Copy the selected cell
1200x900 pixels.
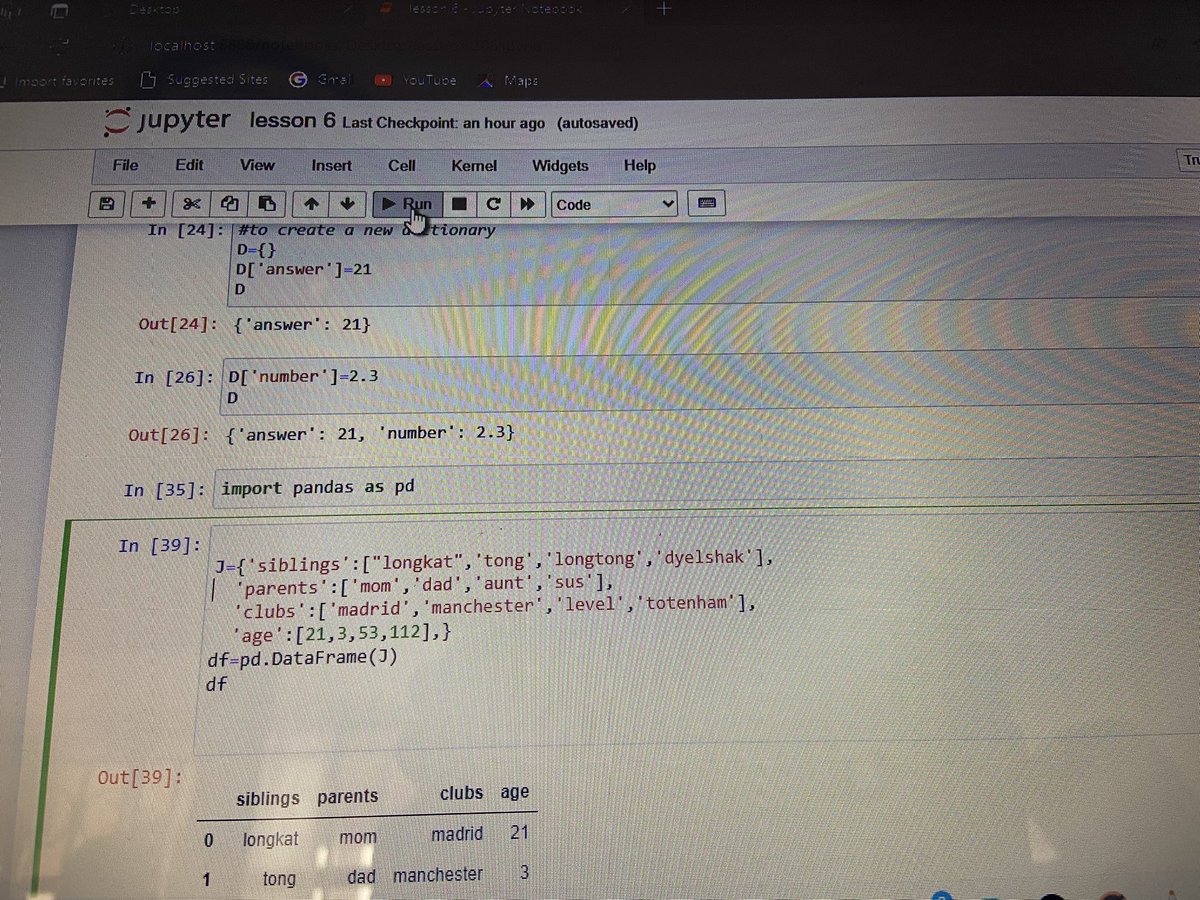pos(229,203)
